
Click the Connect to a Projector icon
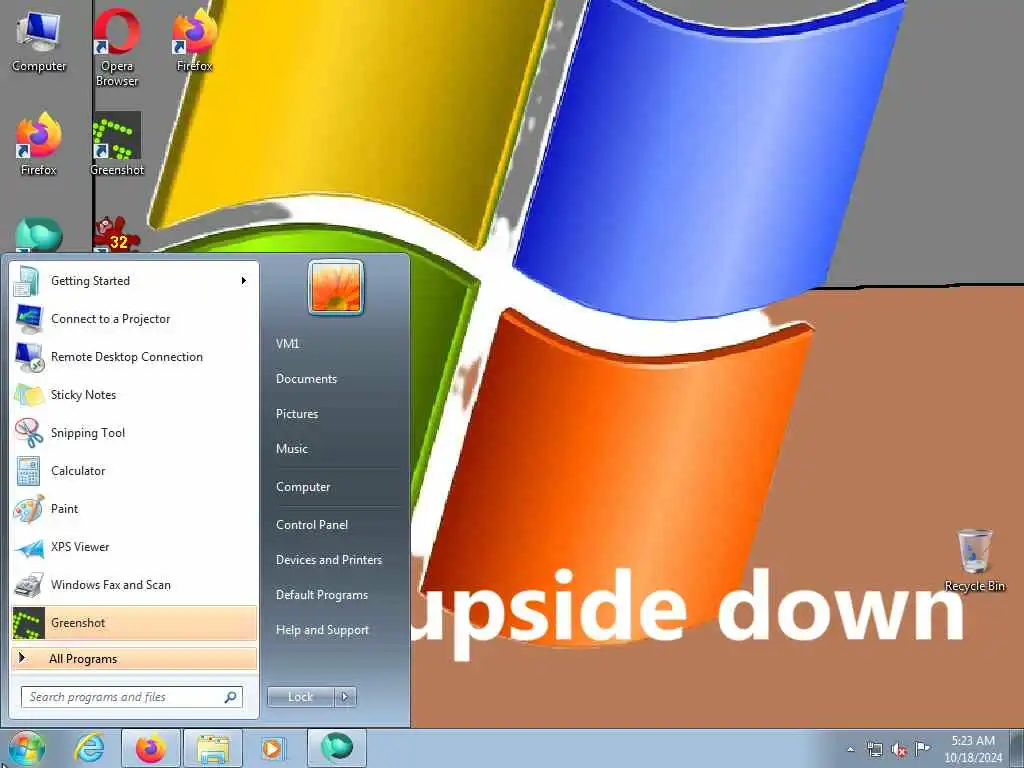pos(29,319)
